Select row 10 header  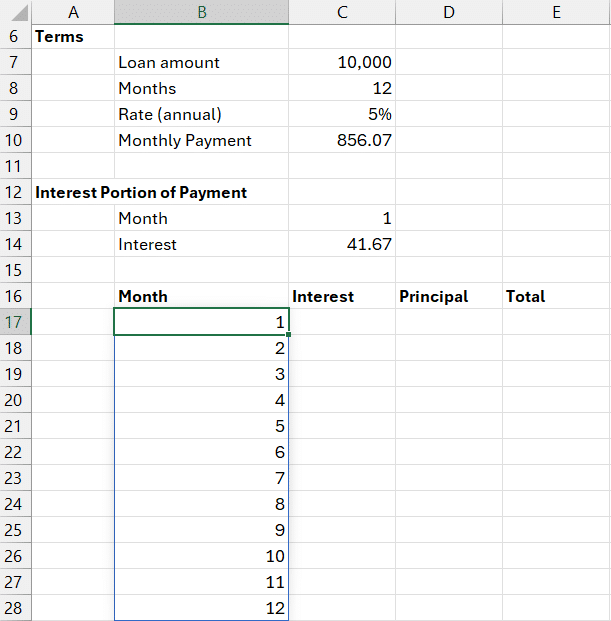(14, 140)
